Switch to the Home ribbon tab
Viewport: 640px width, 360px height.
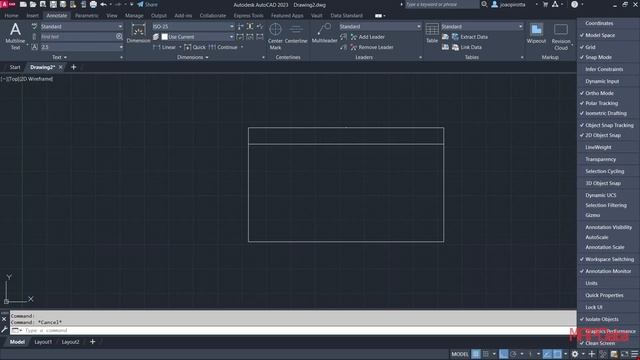11,16
